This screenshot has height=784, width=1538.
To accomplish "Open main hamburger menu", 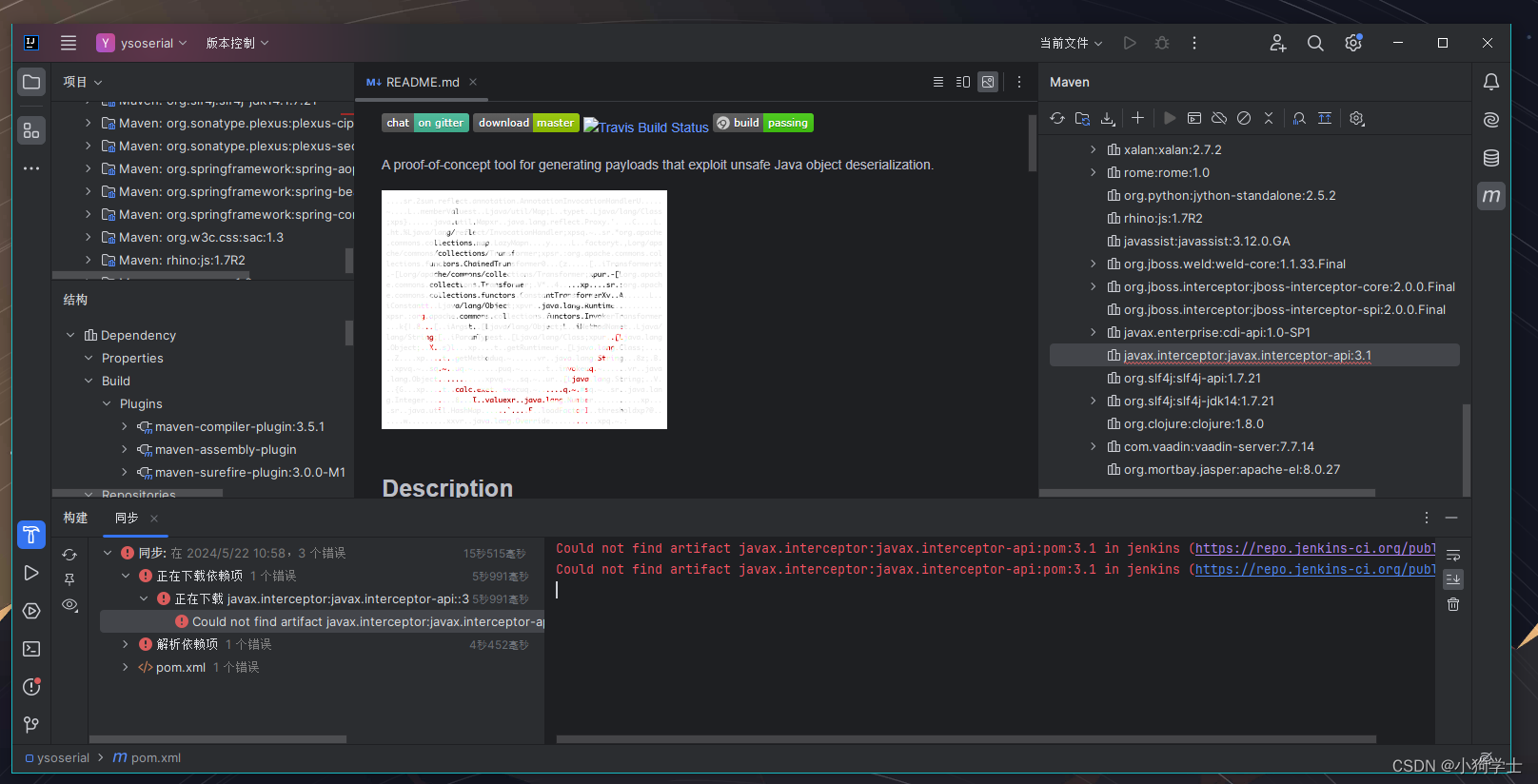I will pos(69,43).
